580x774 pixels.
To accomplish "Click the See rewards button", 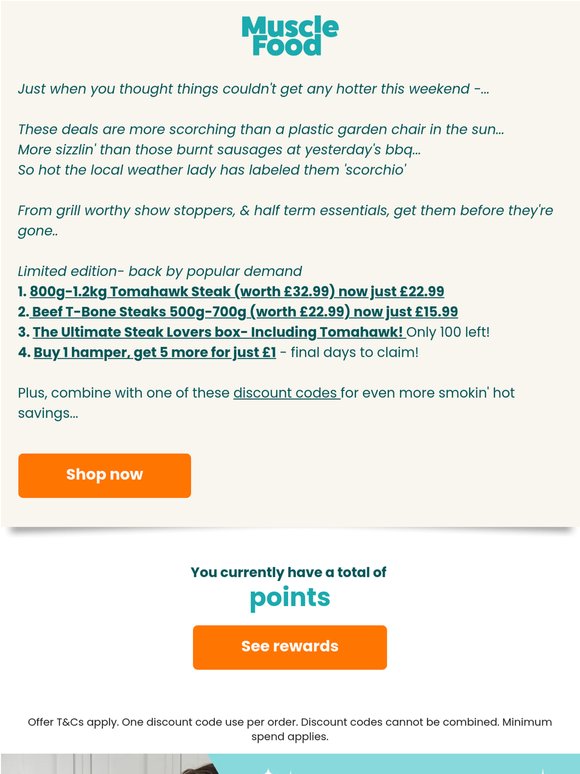I will coord(290,647).
